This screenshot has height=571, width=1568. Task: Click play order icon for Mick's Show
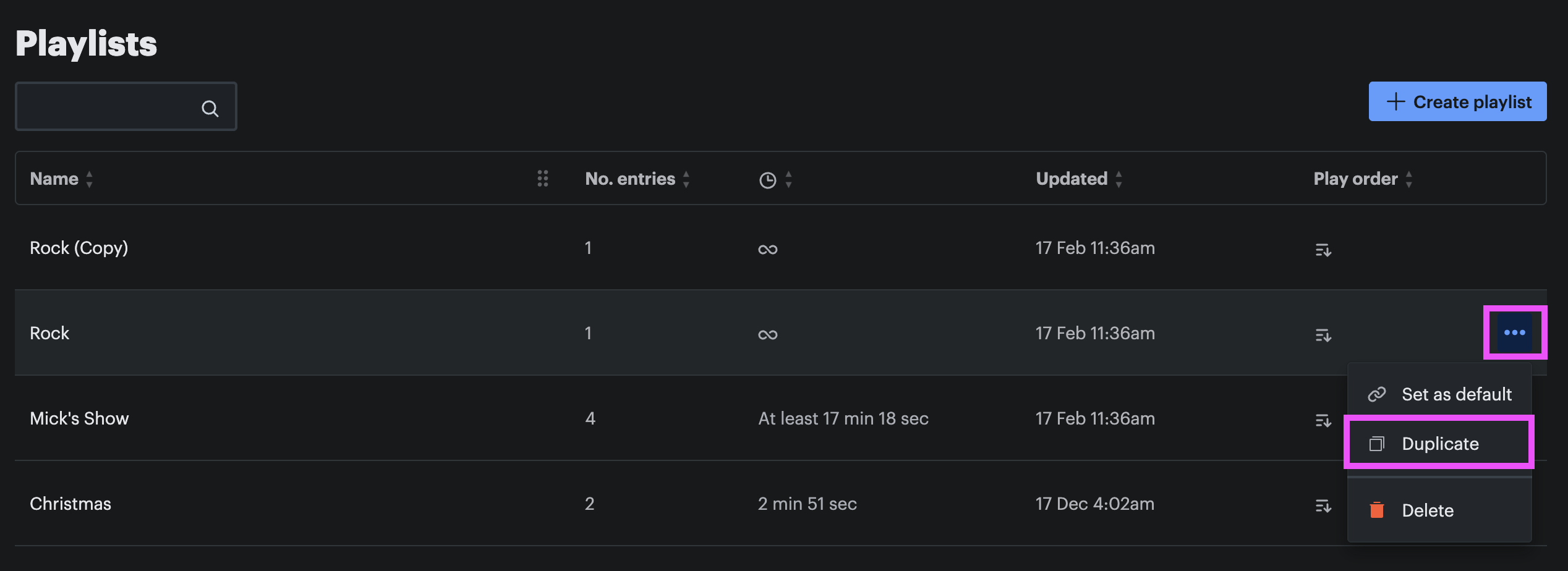point(1323,420)
